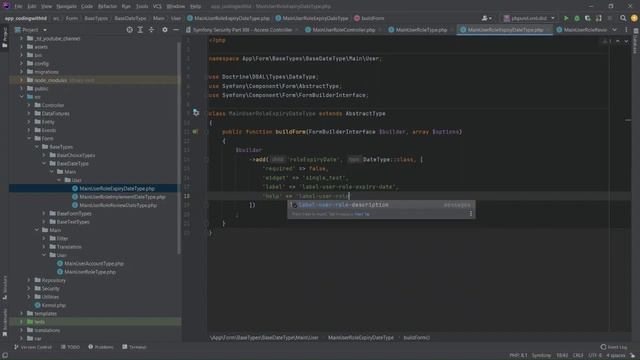The height and width of the screenshot is (360, 640).
Task: Open the Navigate menu
Action: coord(66,6)
